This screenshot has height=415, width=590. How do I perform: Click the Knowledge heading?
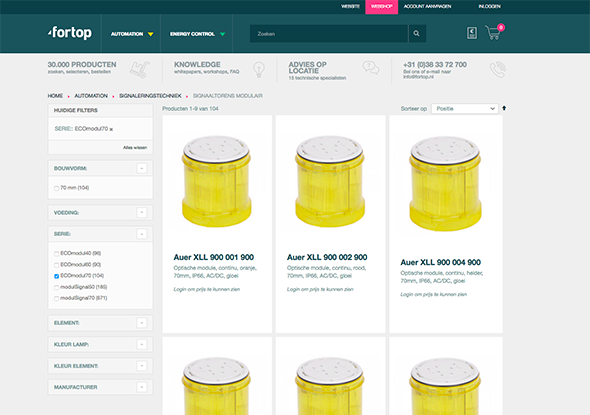click(x=197, y=65)
